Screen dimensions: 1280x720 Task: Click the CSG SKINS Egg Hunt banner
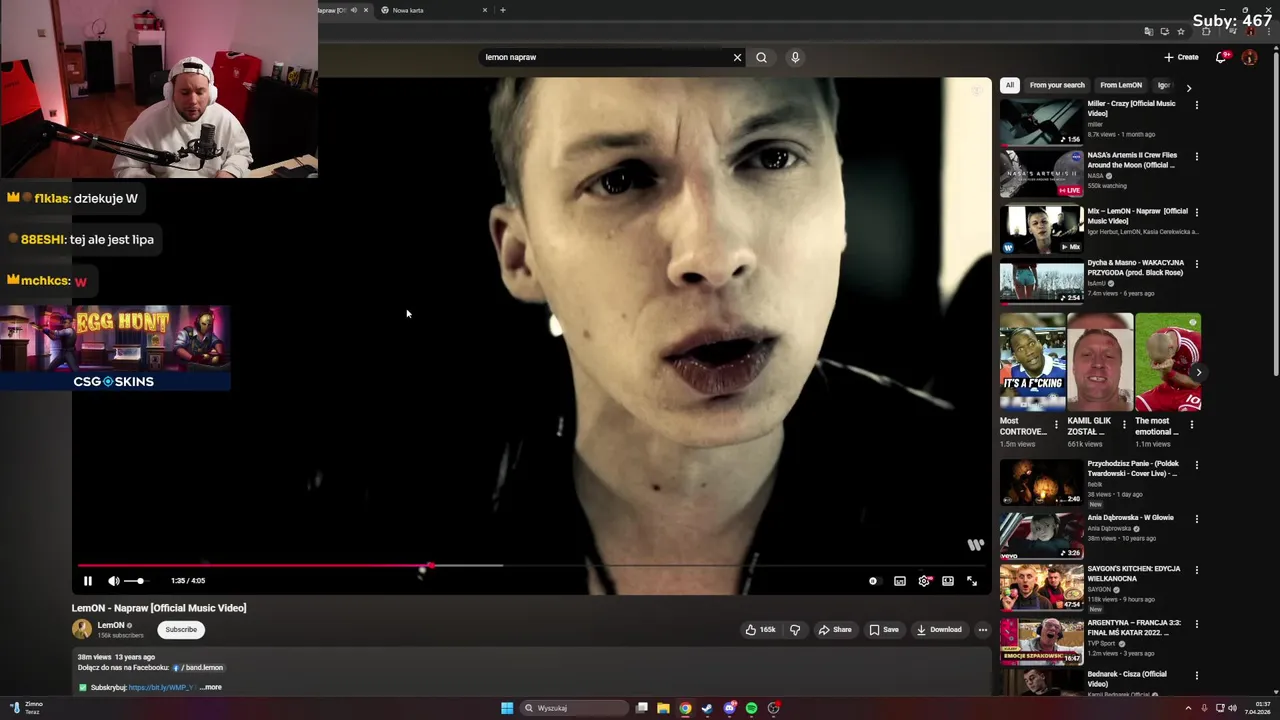(x=115, y=348)
